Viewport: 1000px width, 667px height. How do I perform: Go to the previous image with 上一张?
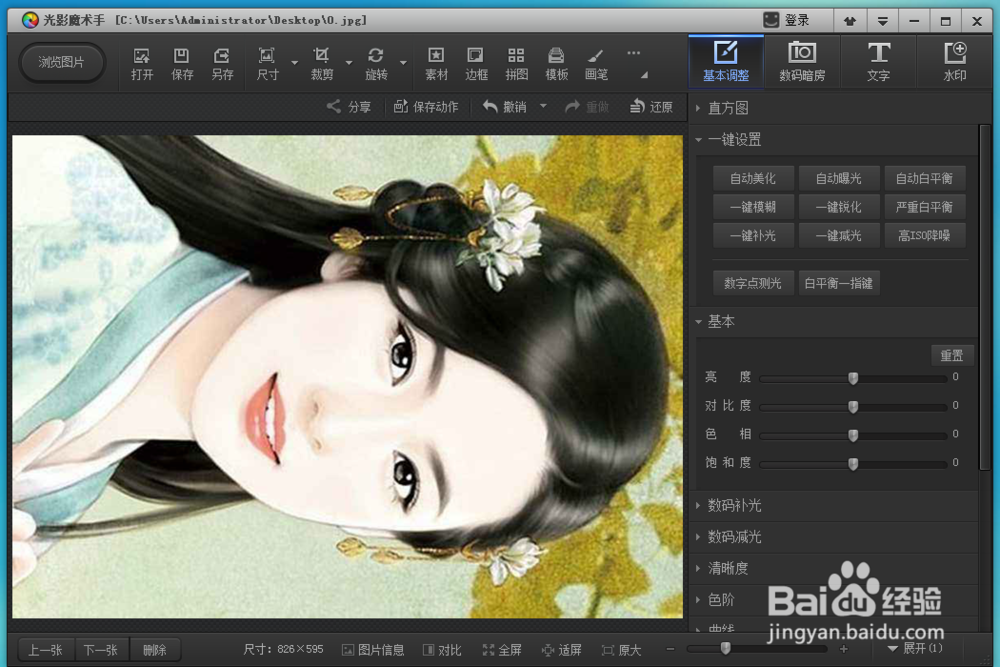coord(45,650)
